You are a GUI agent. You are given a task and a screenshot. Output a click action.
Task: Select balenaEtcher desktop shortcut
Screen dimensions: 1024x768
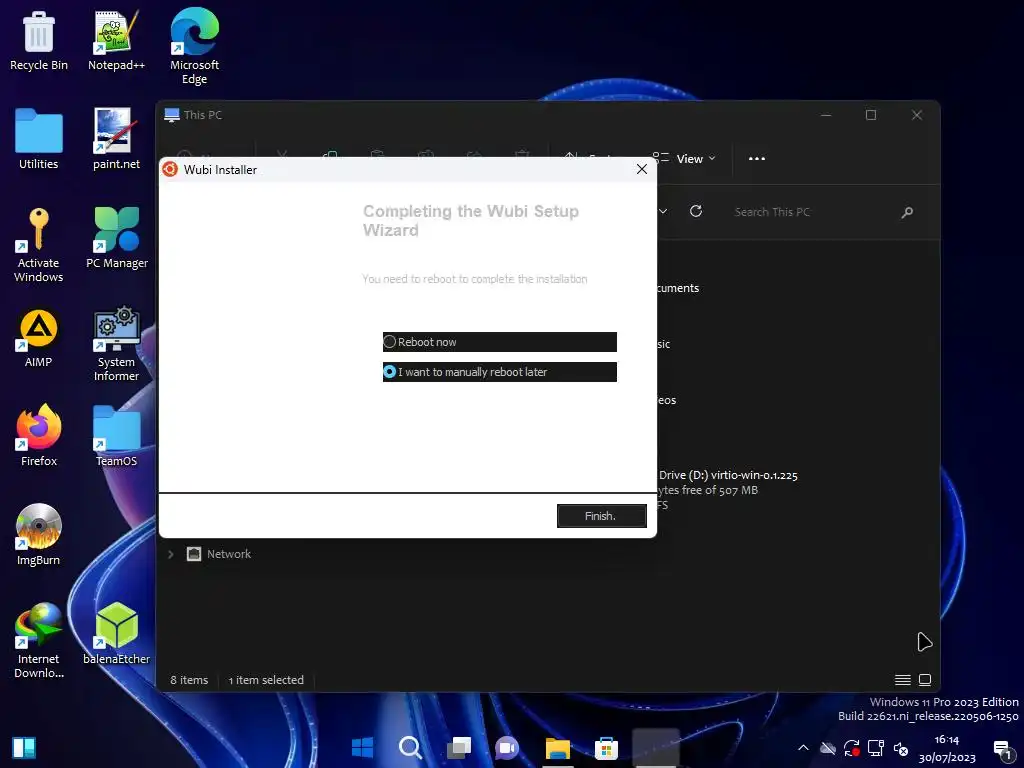tap(116, 634)
